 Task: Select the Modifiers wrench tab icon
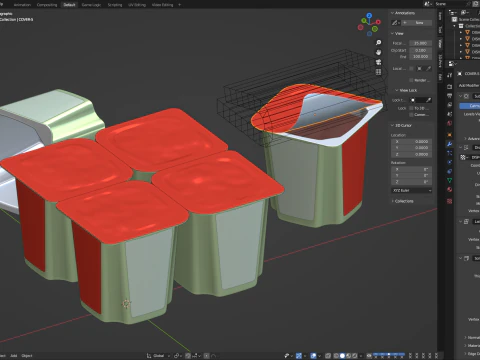pos(450,144)
